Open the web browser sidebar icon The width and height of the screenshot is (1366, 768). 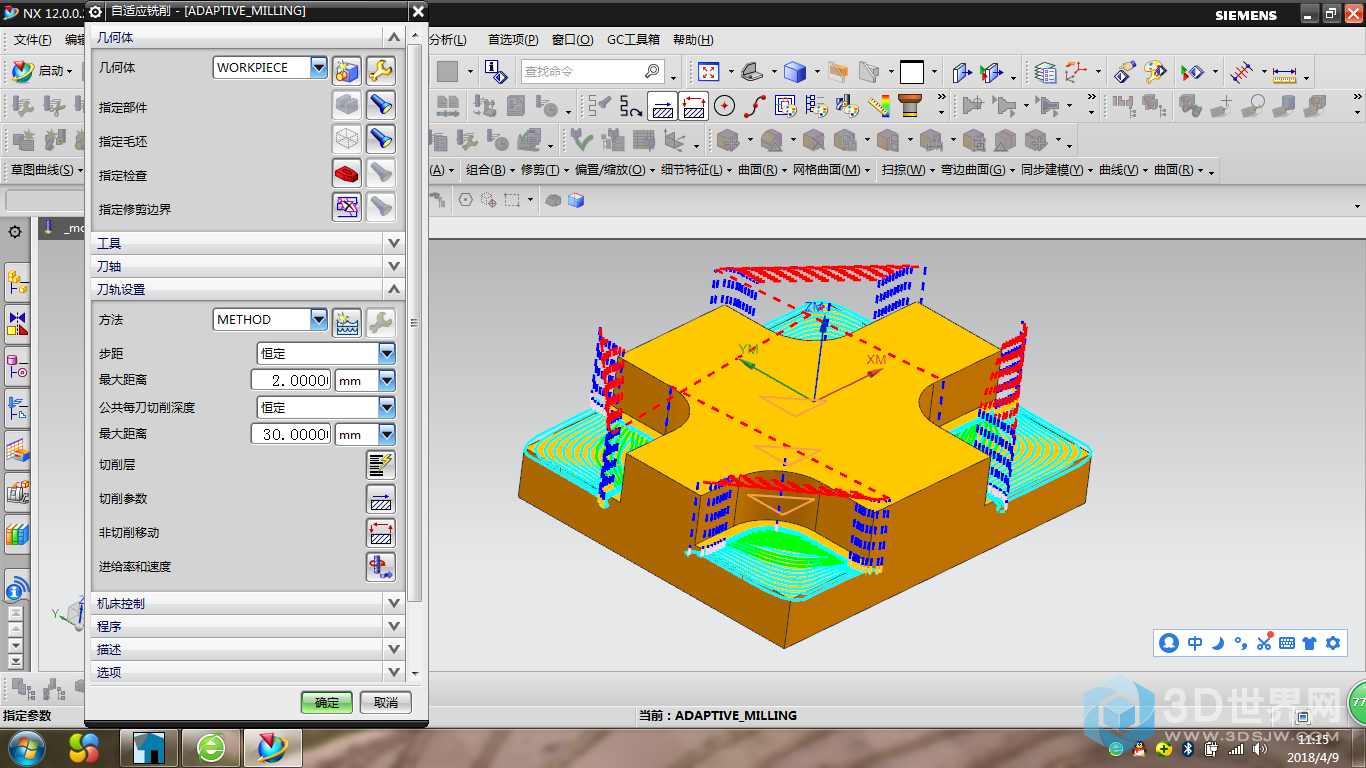(x=17, y=587)
